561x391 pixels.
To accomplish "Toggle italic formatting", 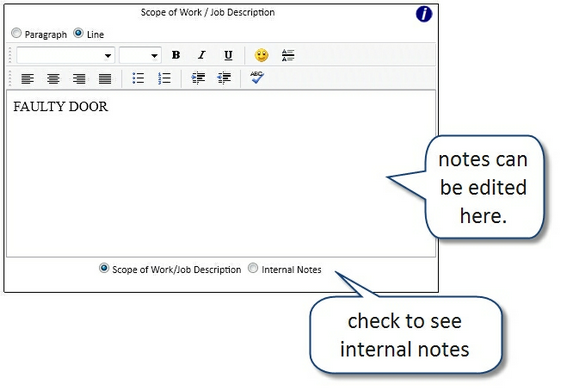I will pyautogui.click(x=202, y=55).
